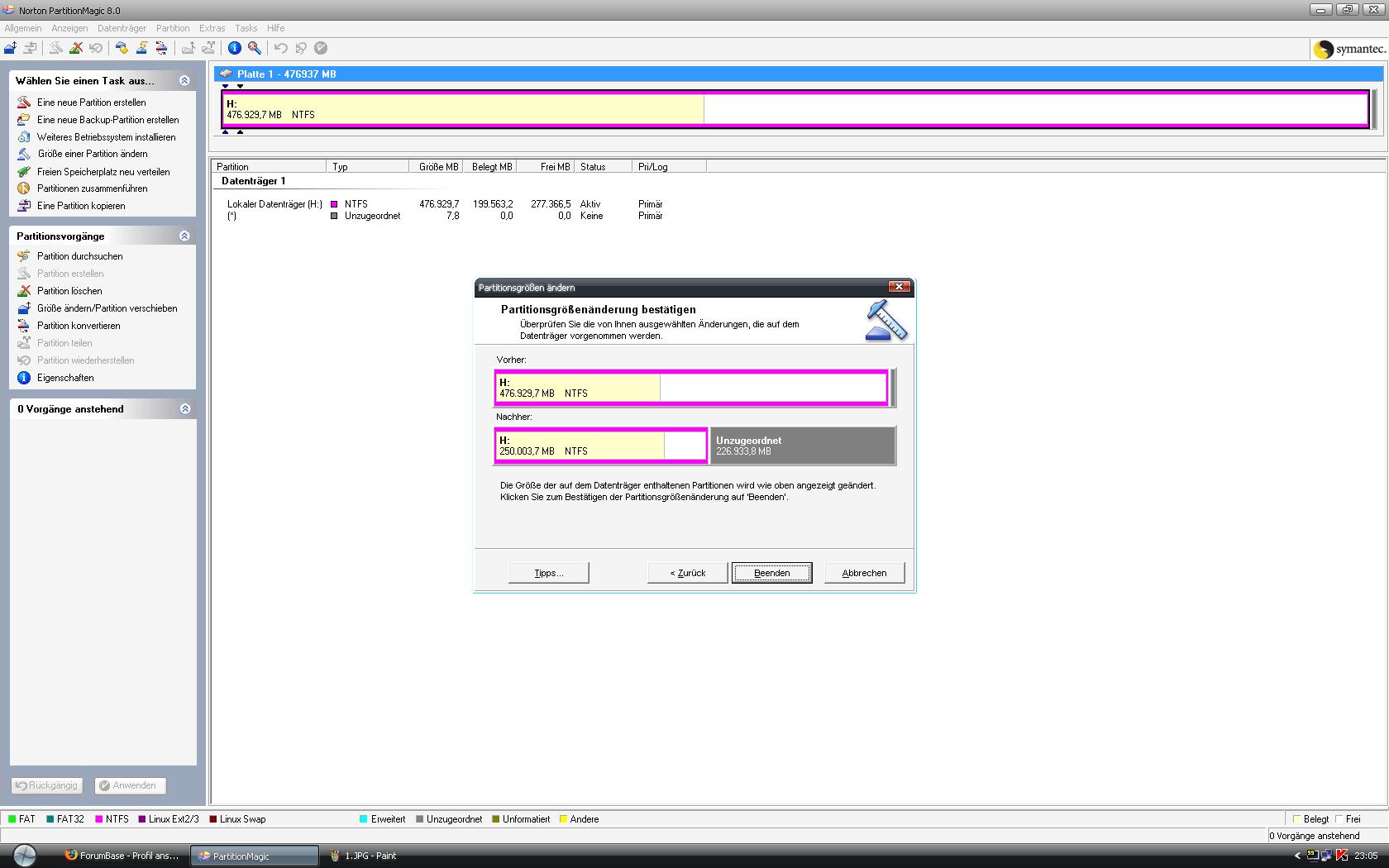
Task: Click icon beside 'Größe ändern/Partition verschieben'
Action: [x=23, y=308]
